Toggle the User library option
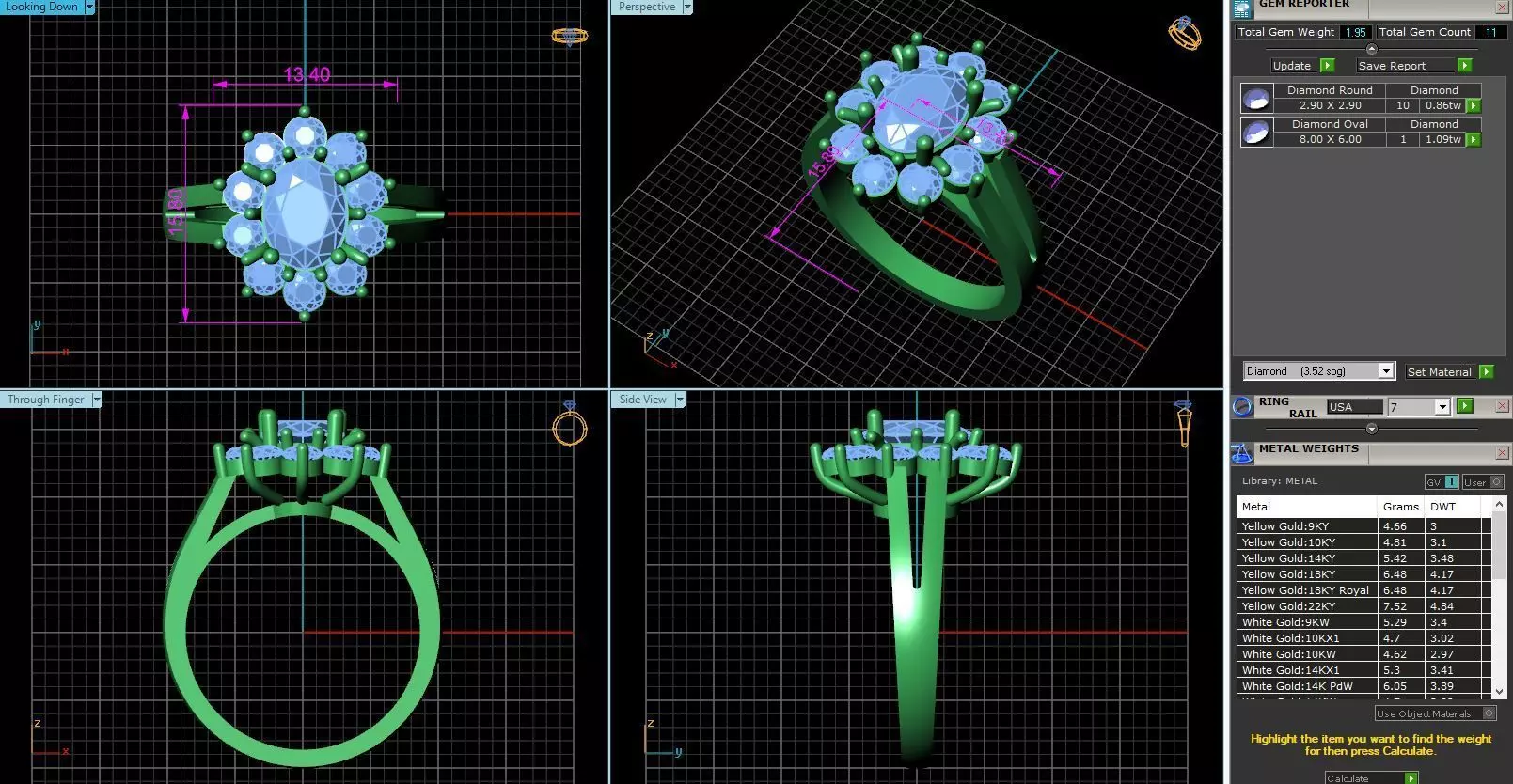 point(1482,482)
